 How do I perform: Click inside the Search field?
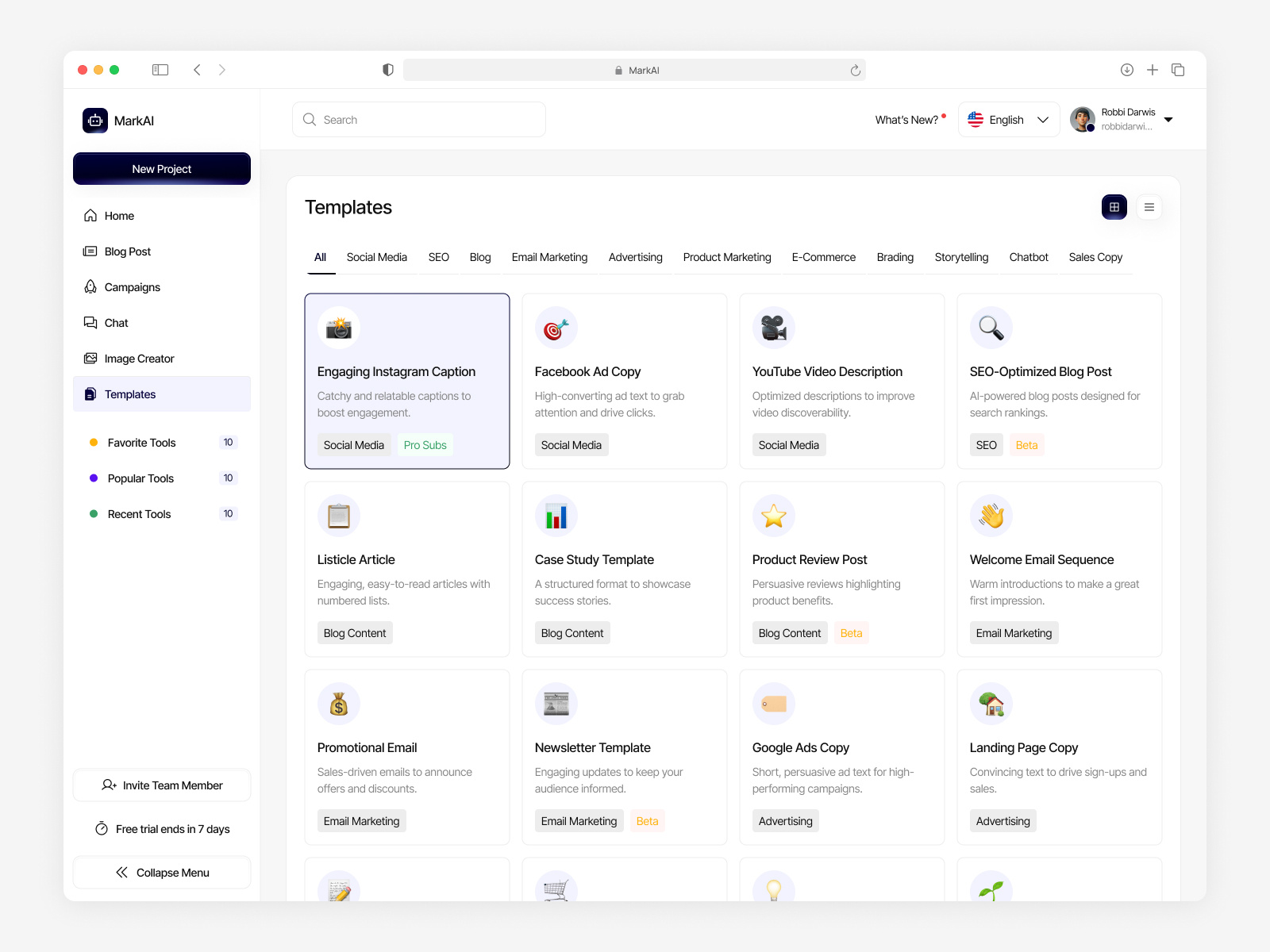[418, 119]
